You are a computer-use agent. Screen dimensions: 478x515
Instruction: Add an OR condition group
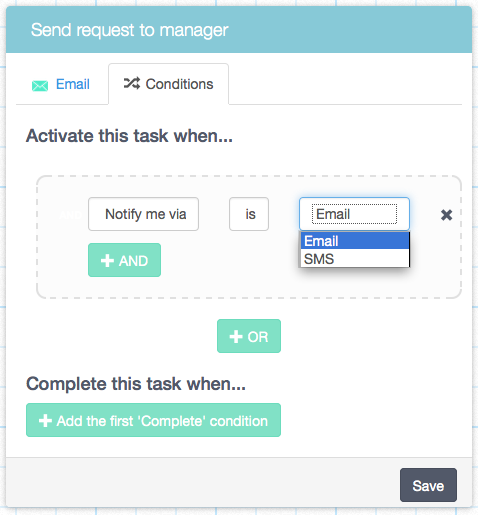coord(249,336)
